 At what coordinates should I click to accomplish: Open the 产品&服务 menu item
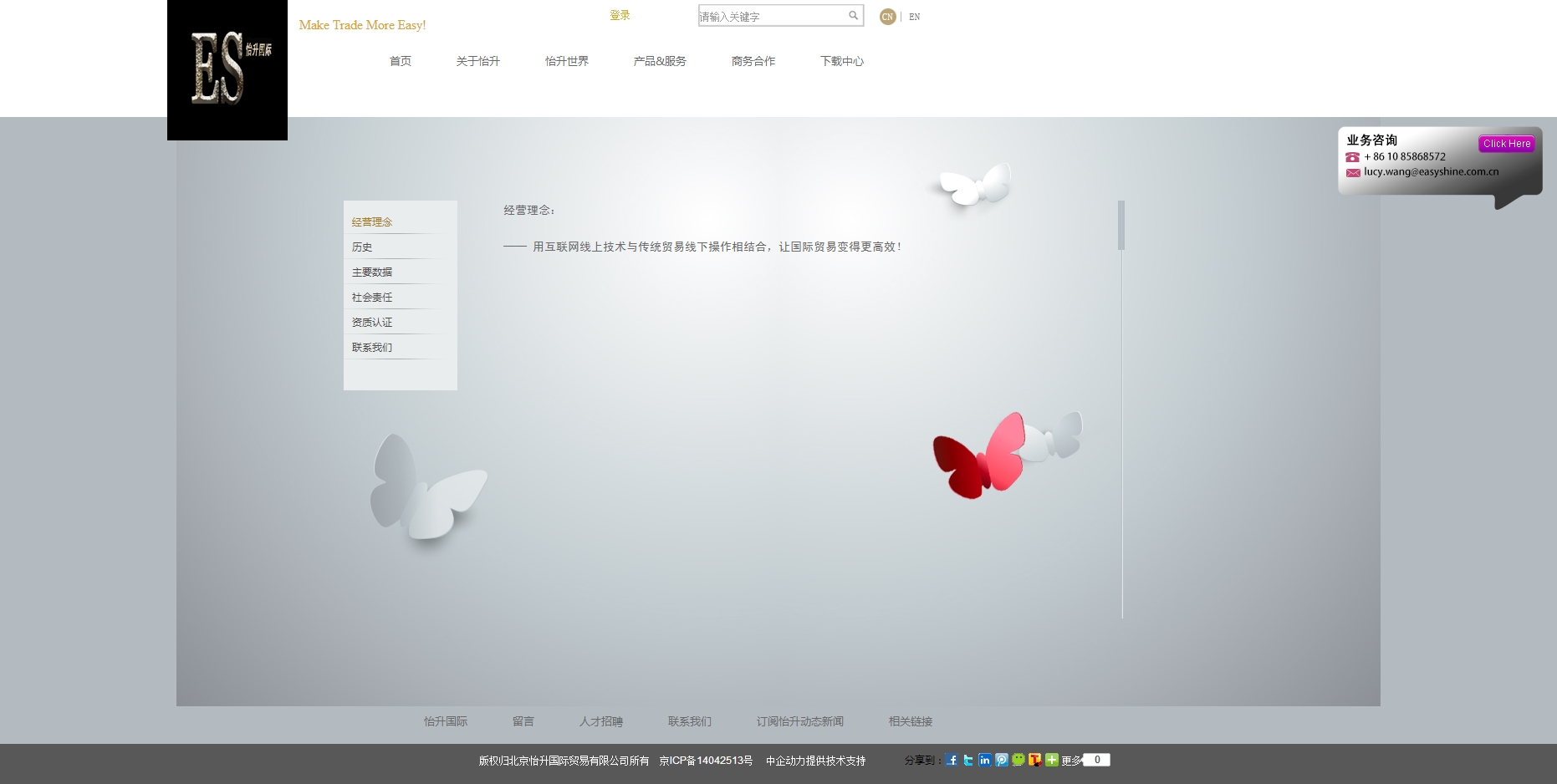click(660, 61)
